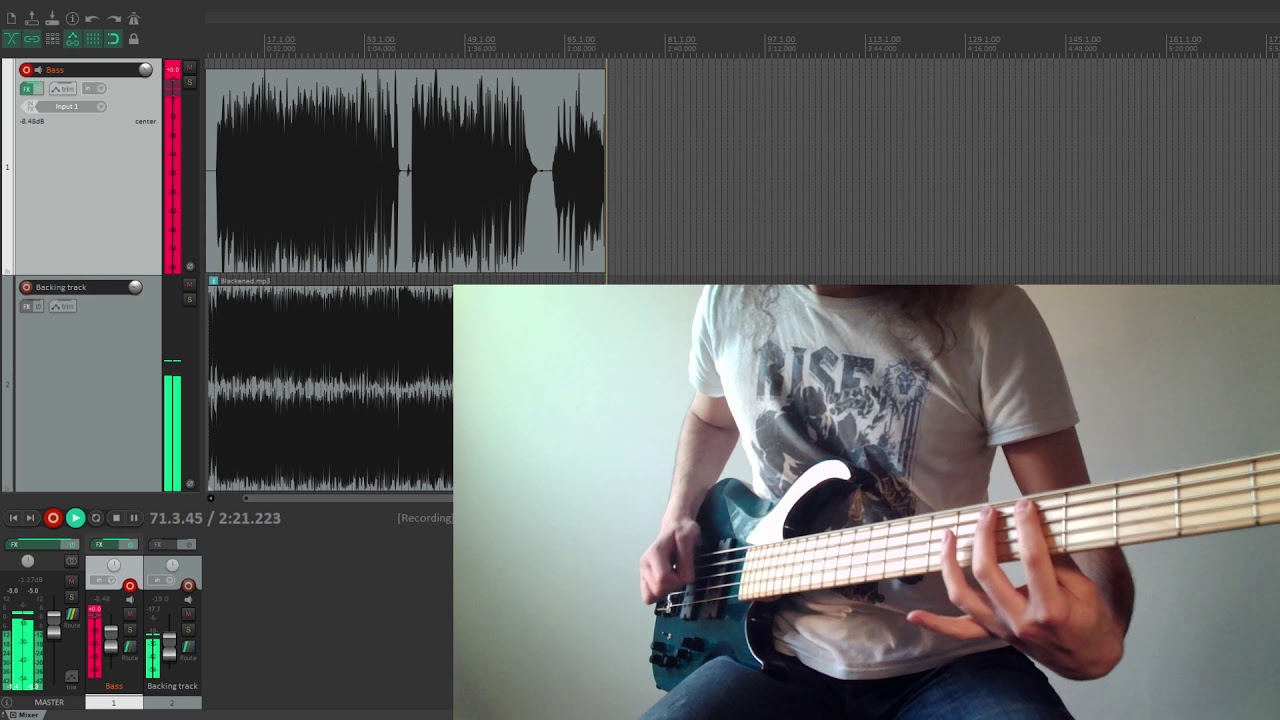1280x720 pixels.
Task: Click the transport Stop button
Action: [116, 518]
